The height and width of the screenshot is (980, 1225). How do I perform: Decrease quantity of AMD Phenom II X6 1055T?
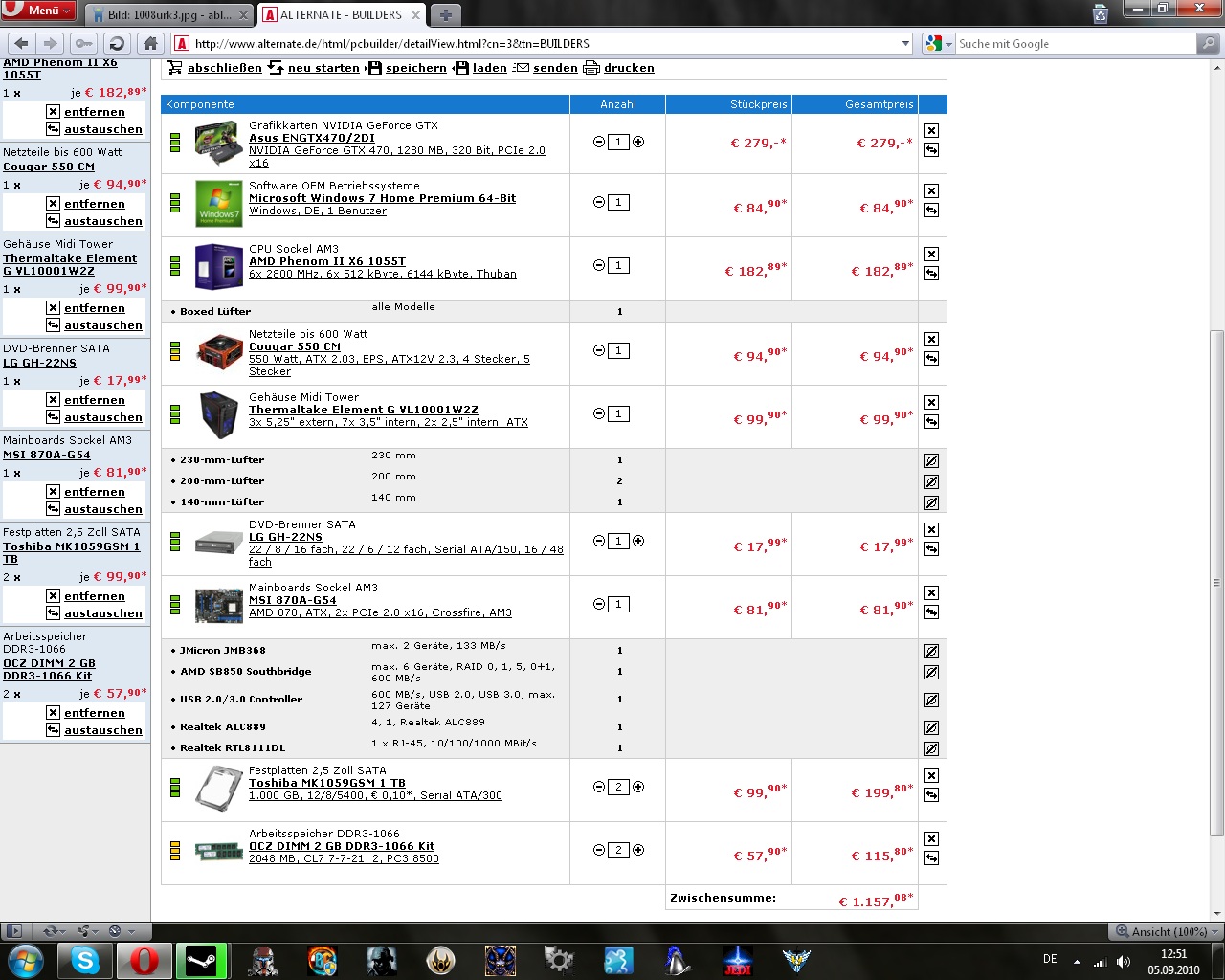599,265
